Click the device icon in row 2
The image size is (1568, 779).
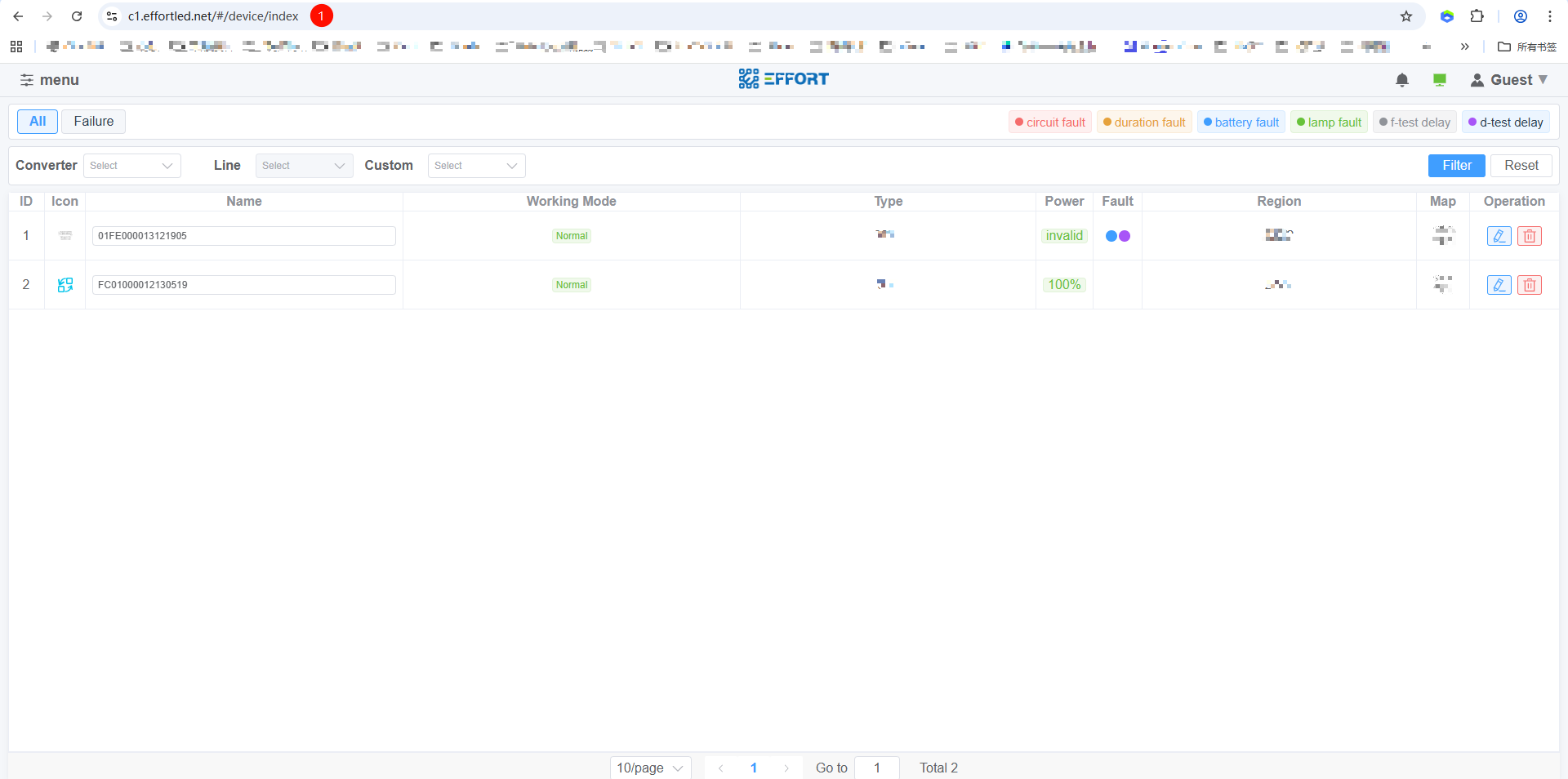65,285
